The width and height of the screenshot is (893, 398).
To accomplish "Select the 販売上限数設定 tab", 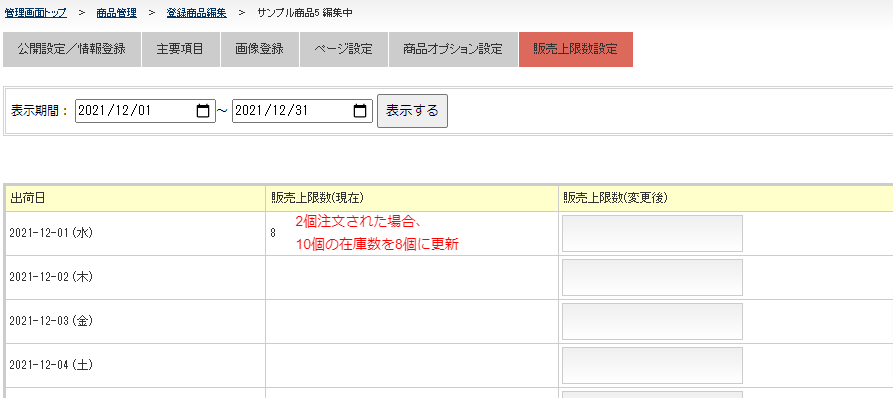I will coord(576,50).
